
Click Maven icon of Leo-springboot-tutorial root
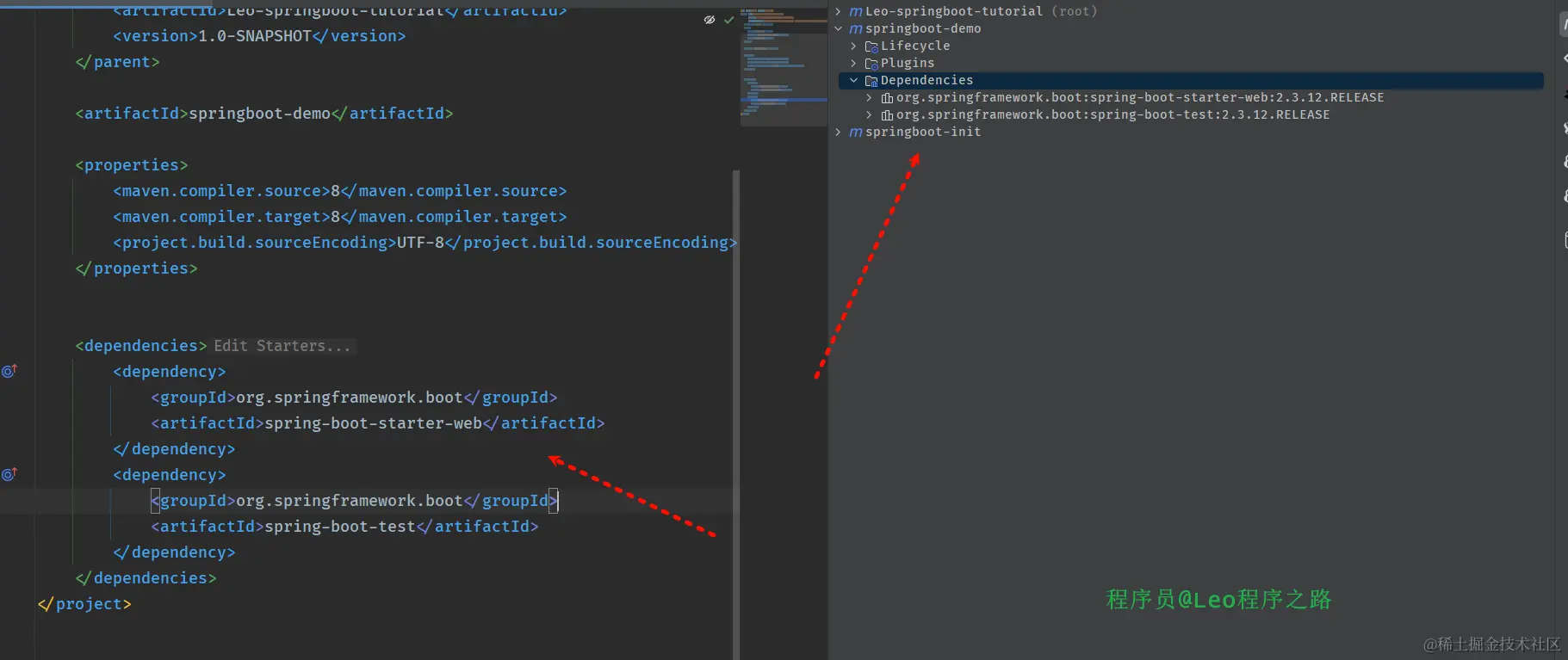(856, 11)
